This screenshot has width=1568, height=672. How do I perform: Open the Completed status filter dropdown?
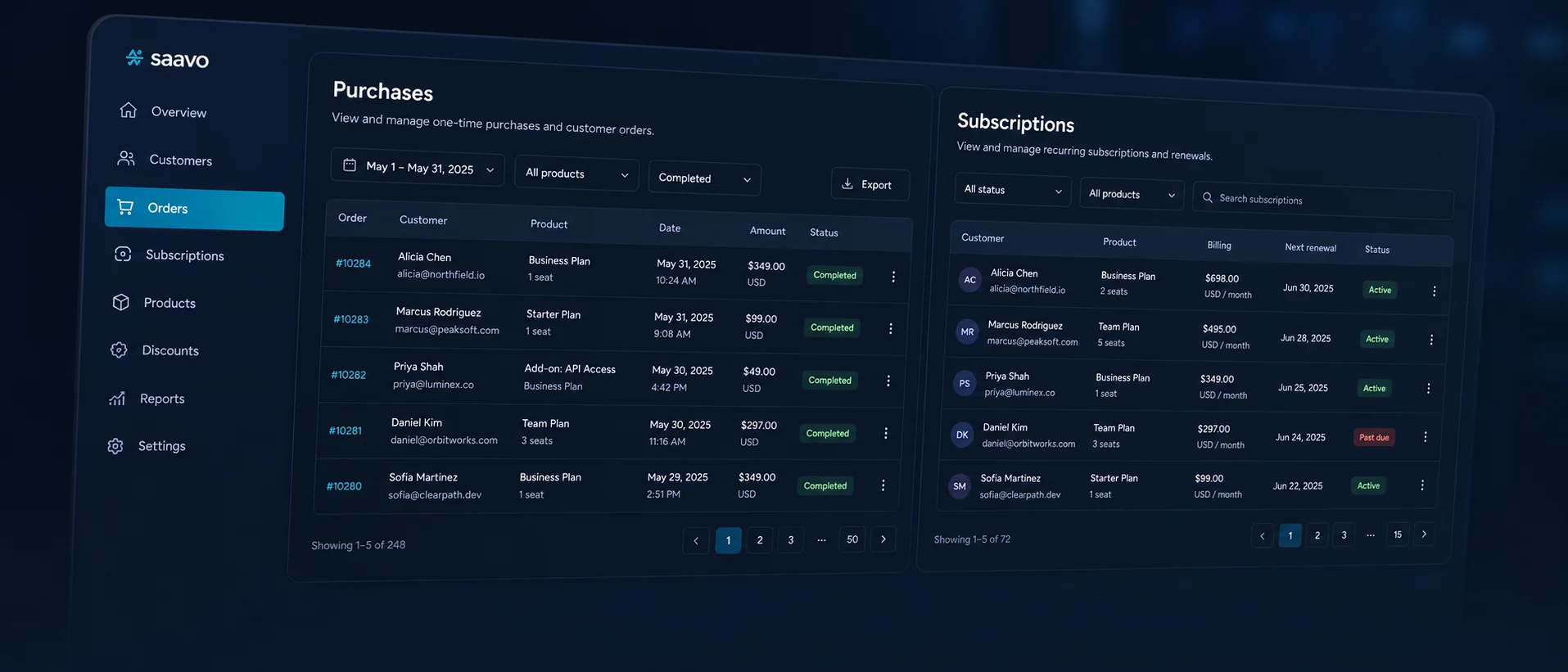coord(704,178)
